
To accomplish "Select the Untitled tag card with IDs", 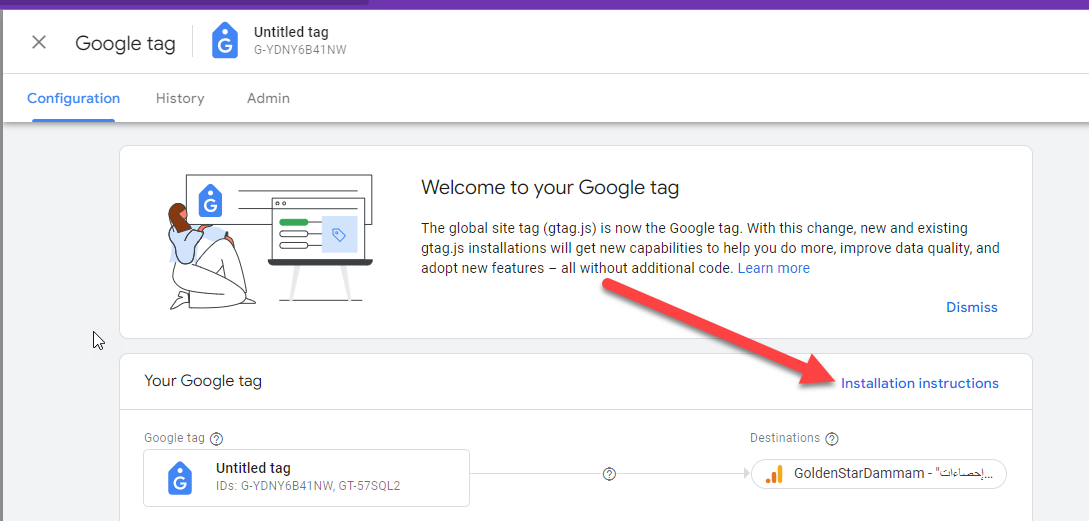I will 306,478.
